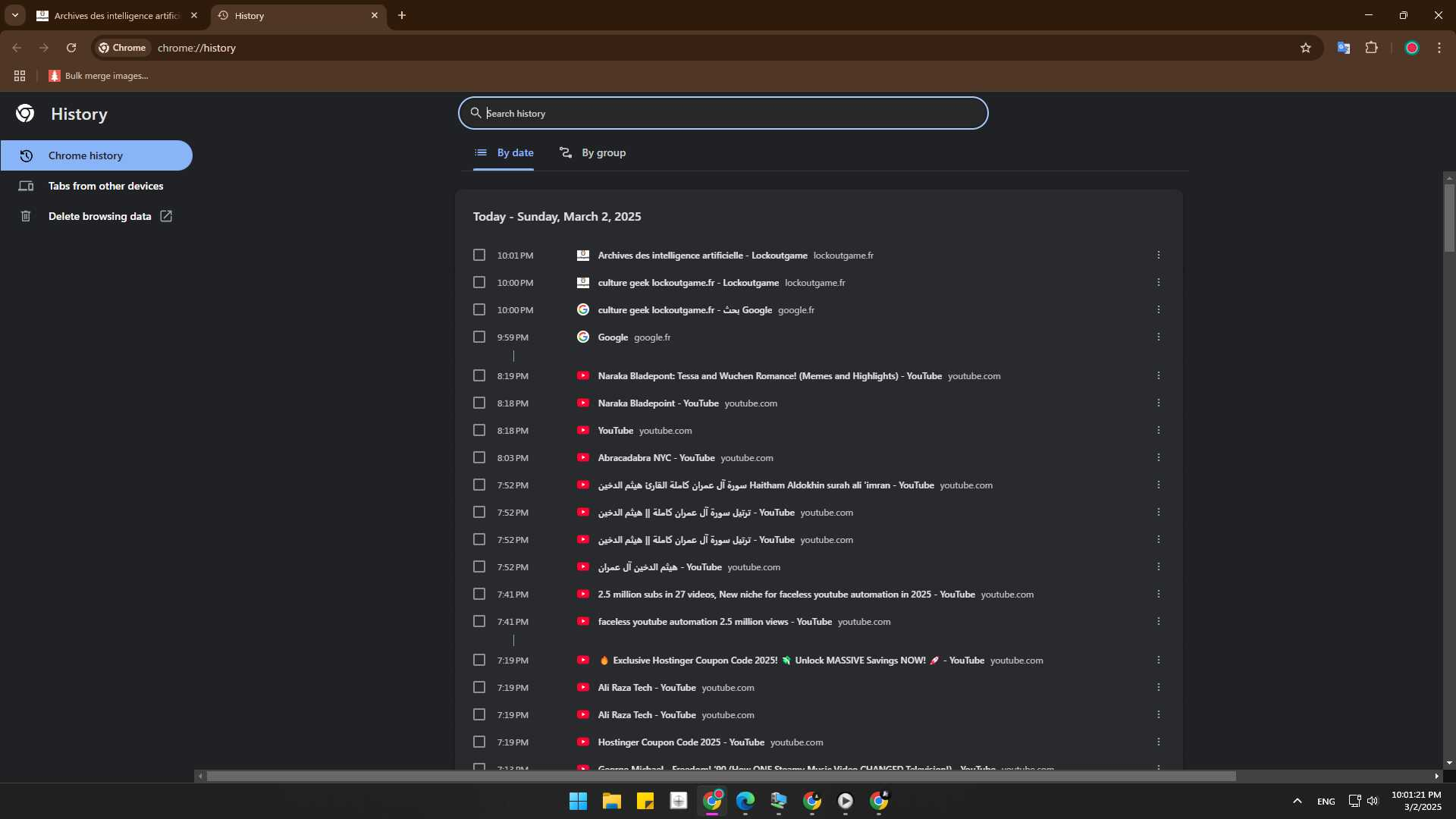Select checkbox for Google google.fr at 9:59 PM
This screenshot has width=1456, height=819.
tap(479, 337)
